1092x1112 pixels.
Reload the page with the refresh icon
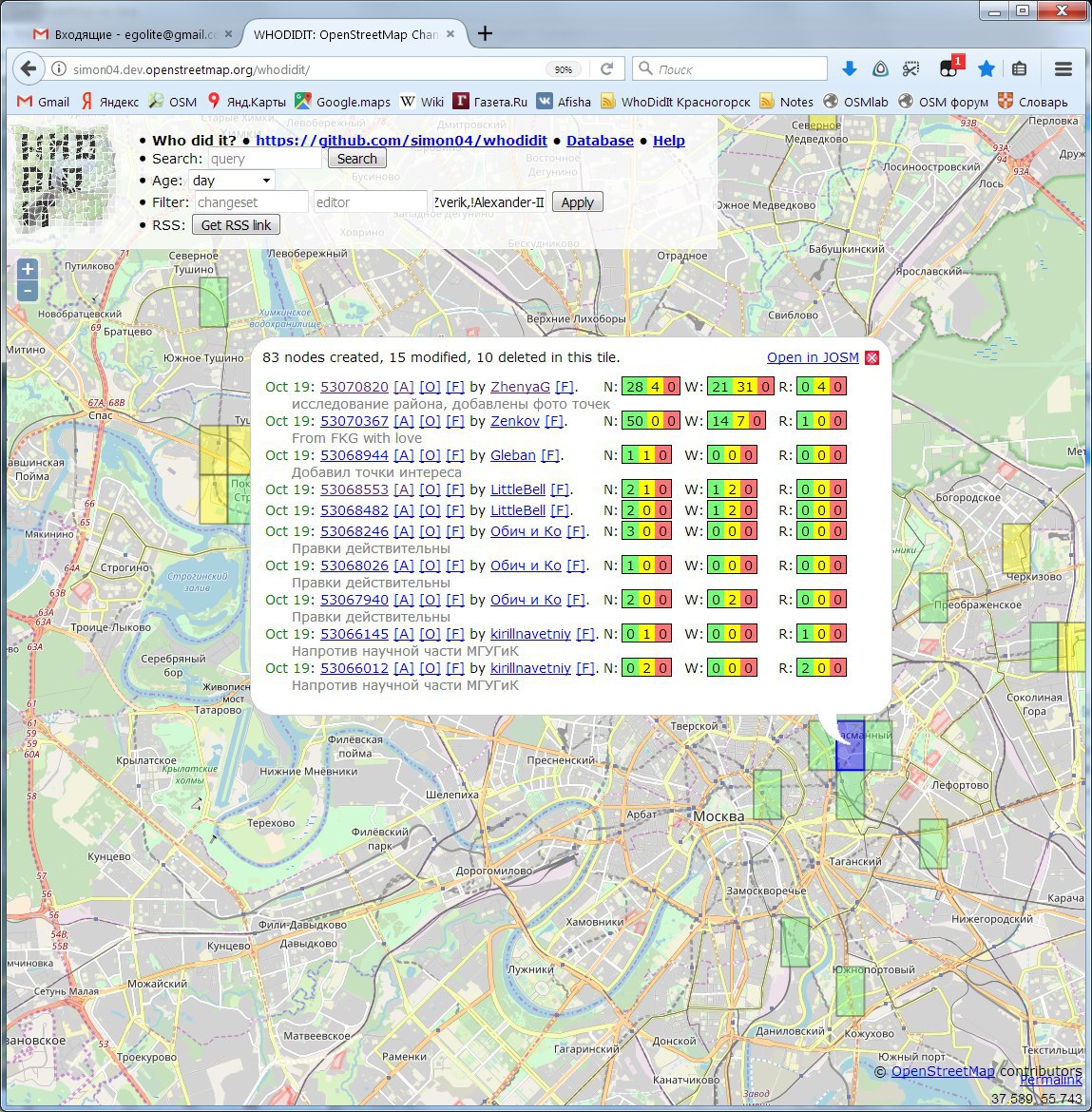point(606,68)
